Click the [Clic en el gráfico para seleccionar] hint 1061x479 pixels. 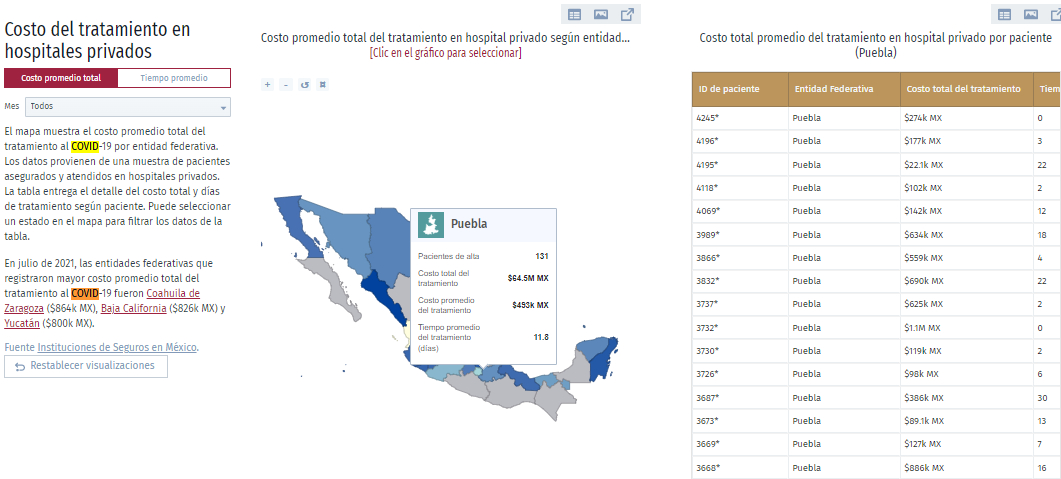click(x=445, y=52)
